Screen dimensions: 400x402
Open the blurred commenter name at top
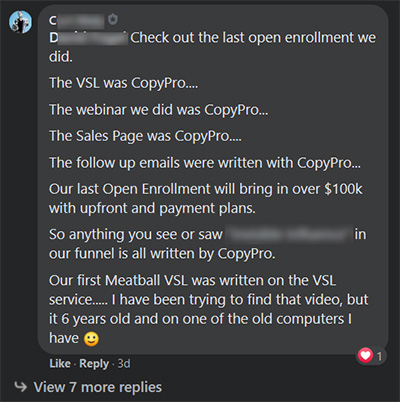coord(77,21)
